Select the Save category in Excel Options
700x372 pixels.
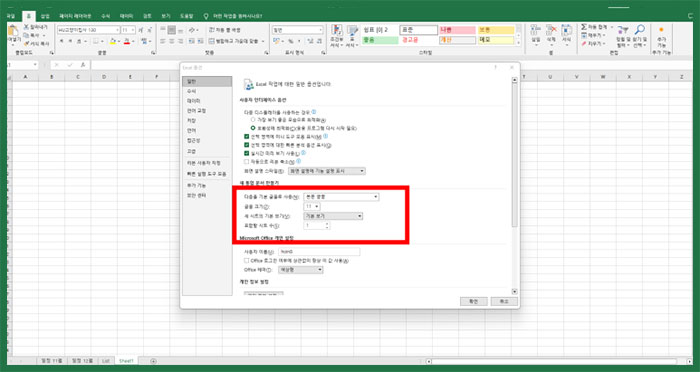207,121
